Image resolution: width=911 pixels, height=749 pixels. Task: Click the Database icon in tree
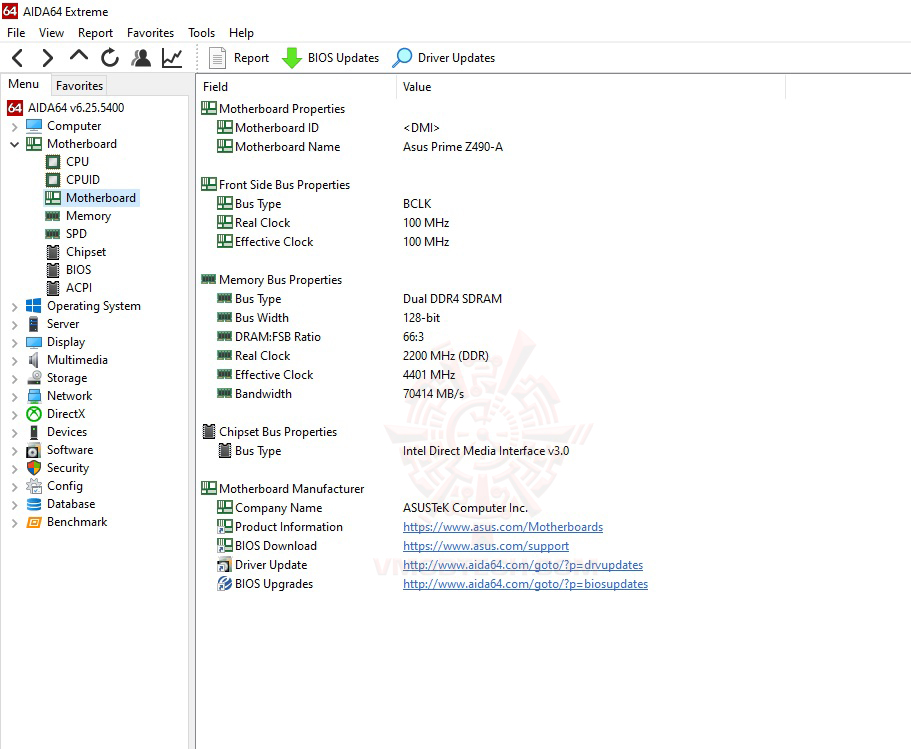click(34, 504)
